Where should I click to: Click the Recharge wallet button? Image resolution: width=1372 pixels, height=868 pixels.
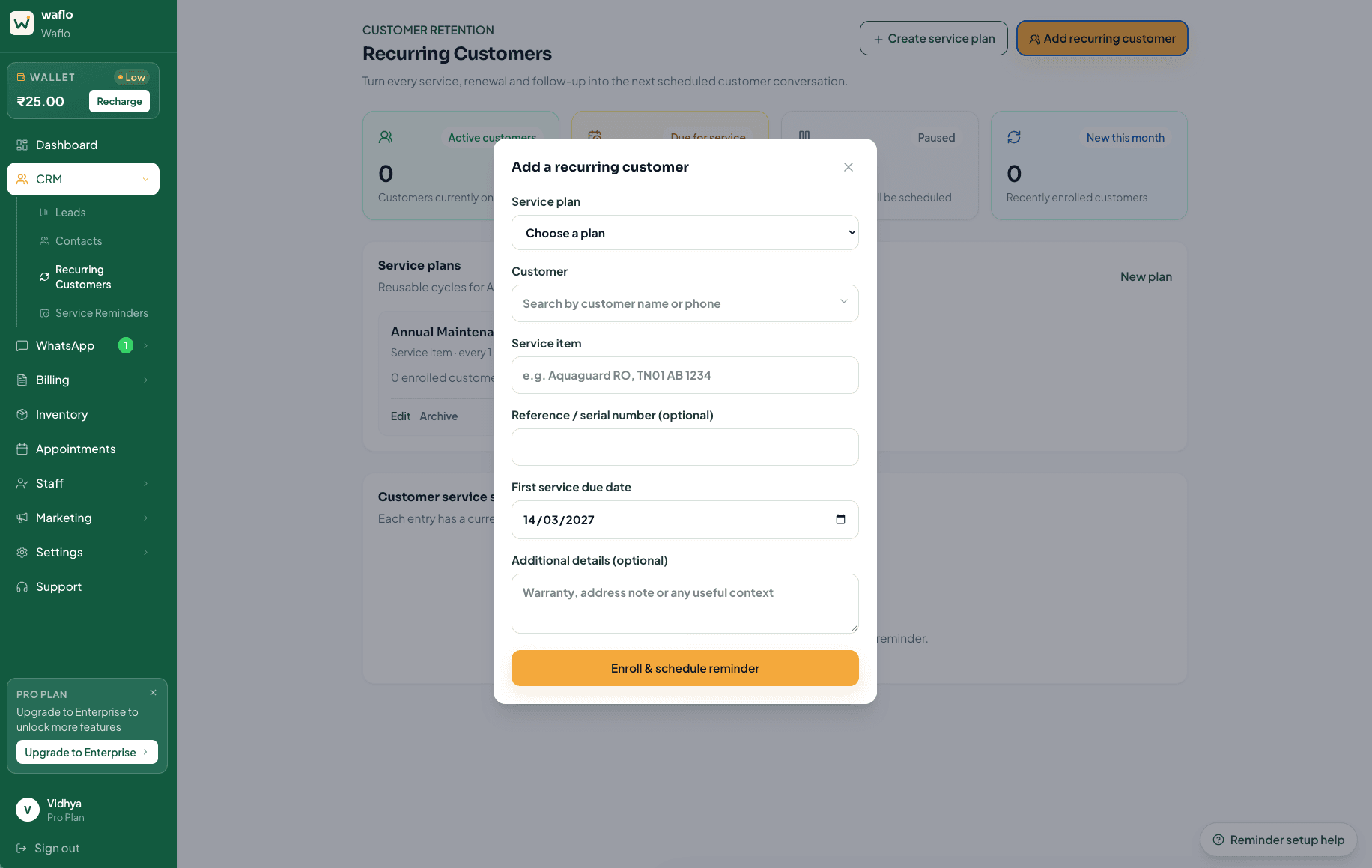(x=119, y=101)
